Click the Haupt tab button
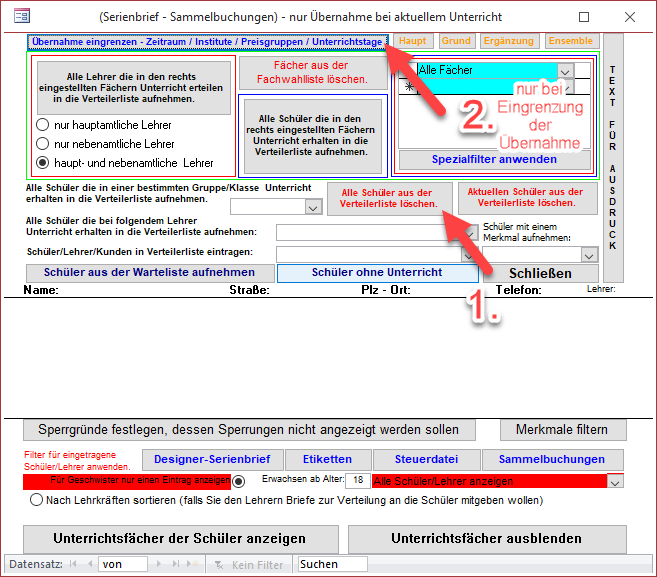657x577 pixels. pos(413,41)
